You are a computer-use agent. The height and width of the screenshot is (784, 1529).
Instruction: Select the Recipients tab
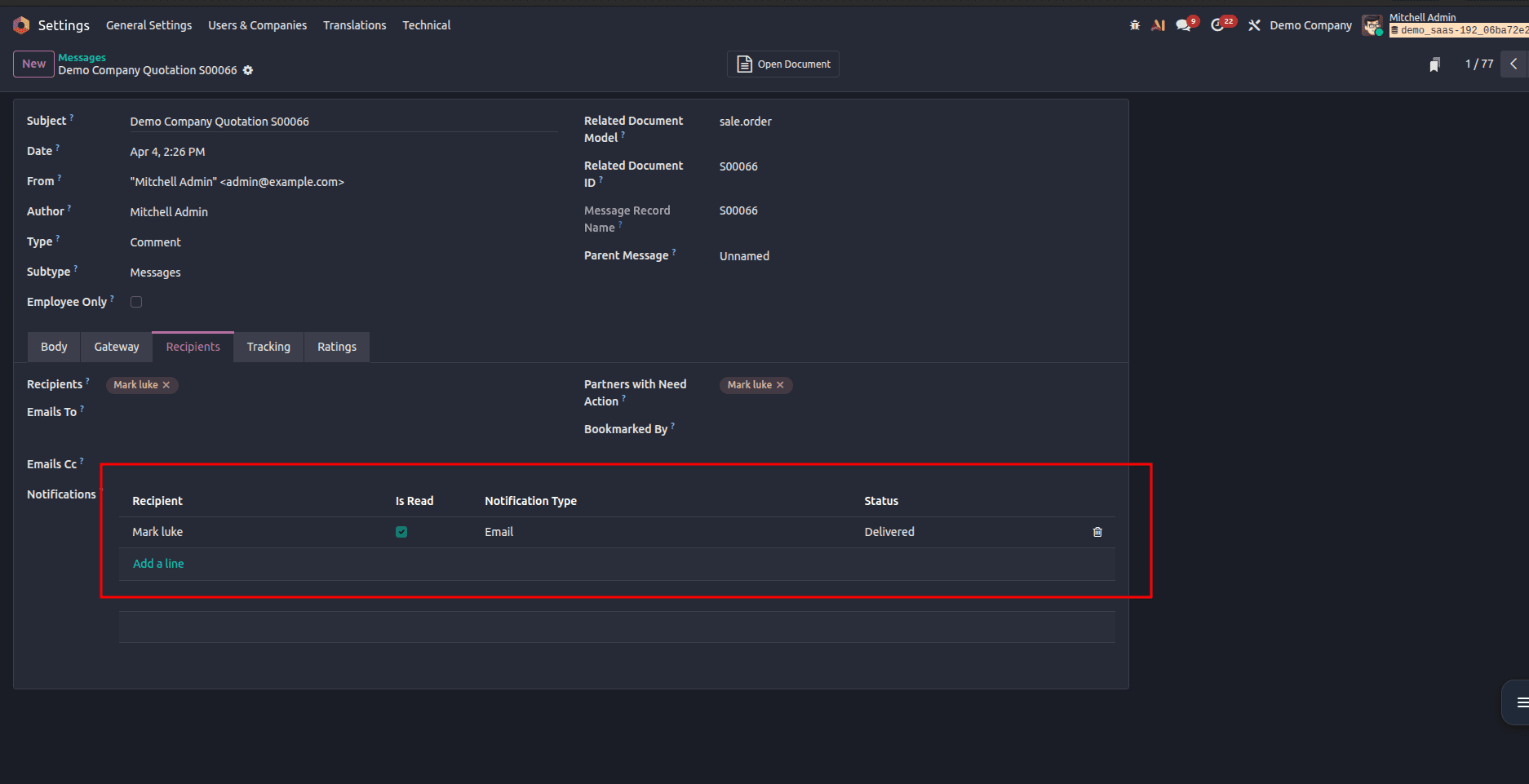point(193,347)
